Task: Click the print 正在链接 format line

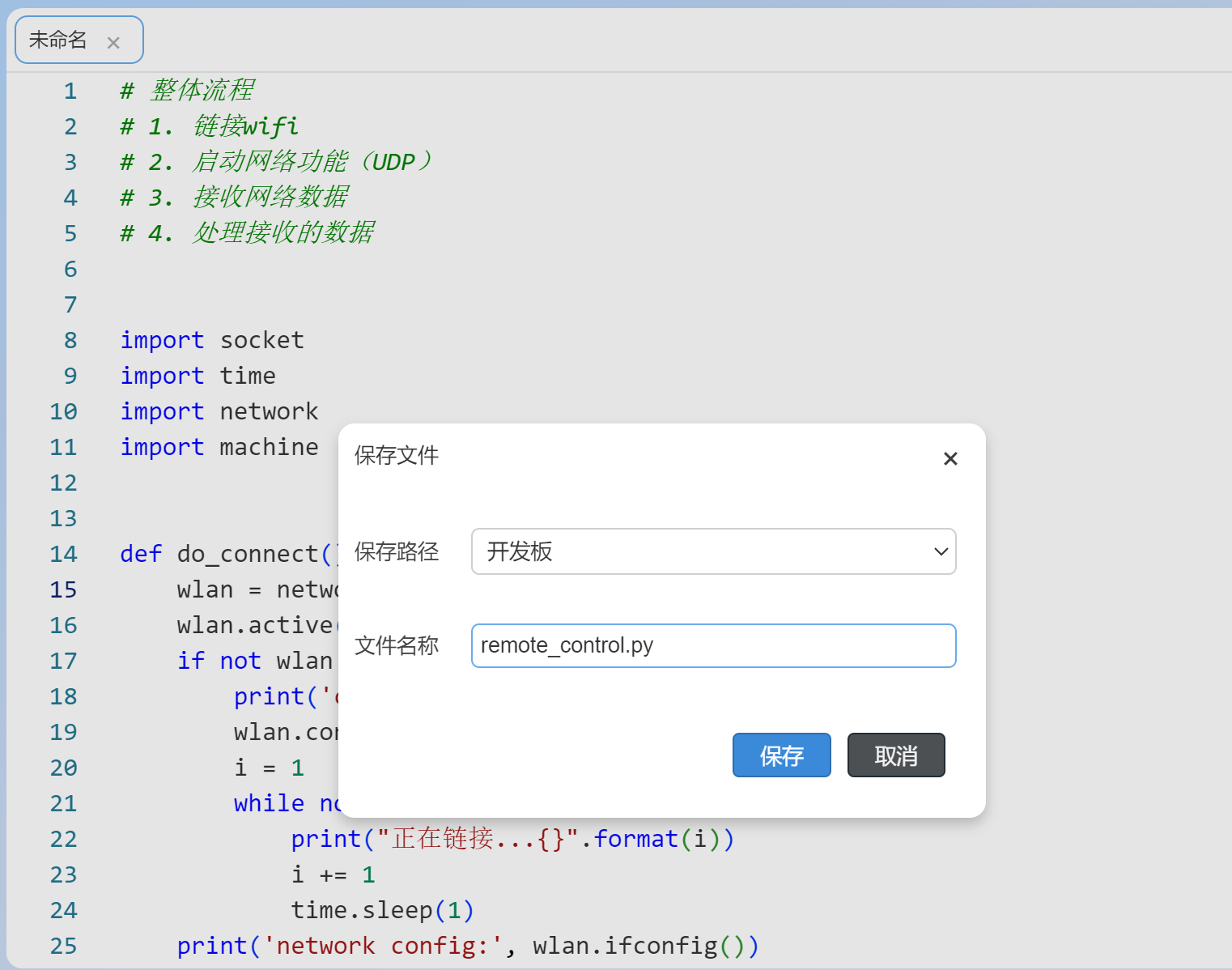Action: (x=513, y=839)
